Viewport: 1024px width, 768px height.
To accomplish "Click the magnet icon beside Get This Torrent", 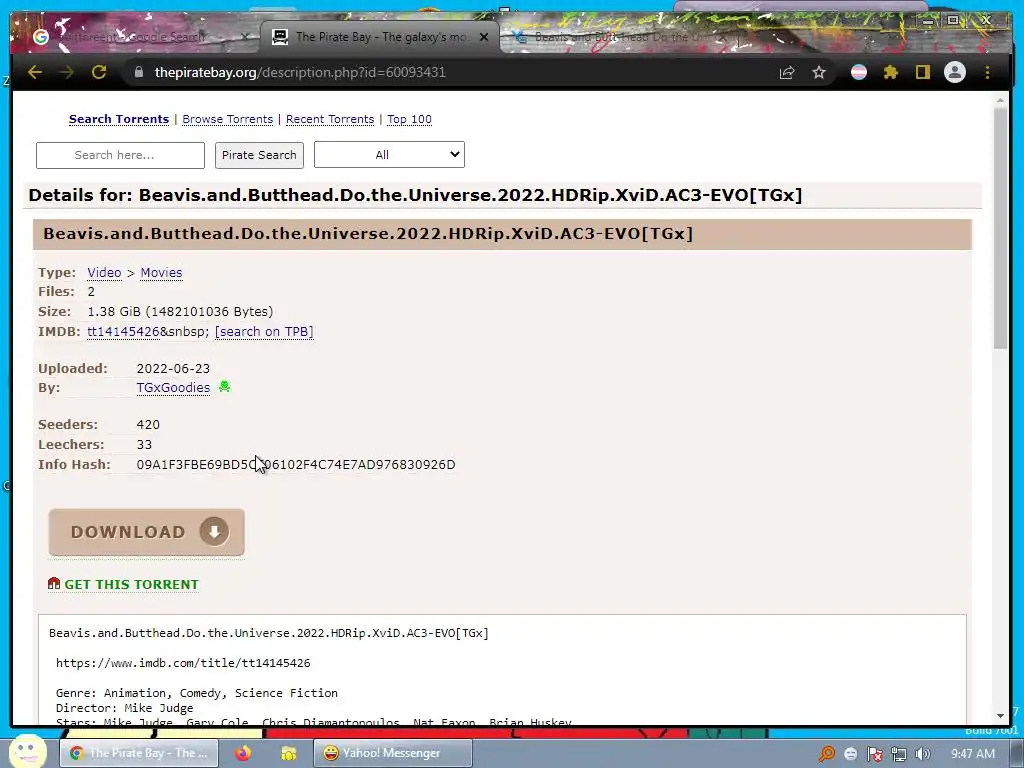I will pyautogui.click(x=54, y=583).
